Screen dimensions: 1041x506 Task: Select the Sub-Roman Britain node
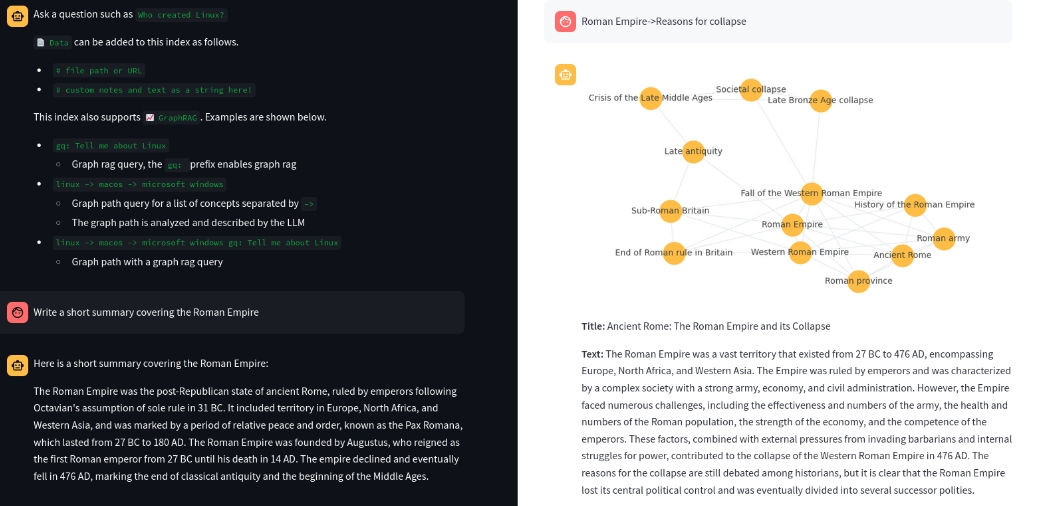670,211
